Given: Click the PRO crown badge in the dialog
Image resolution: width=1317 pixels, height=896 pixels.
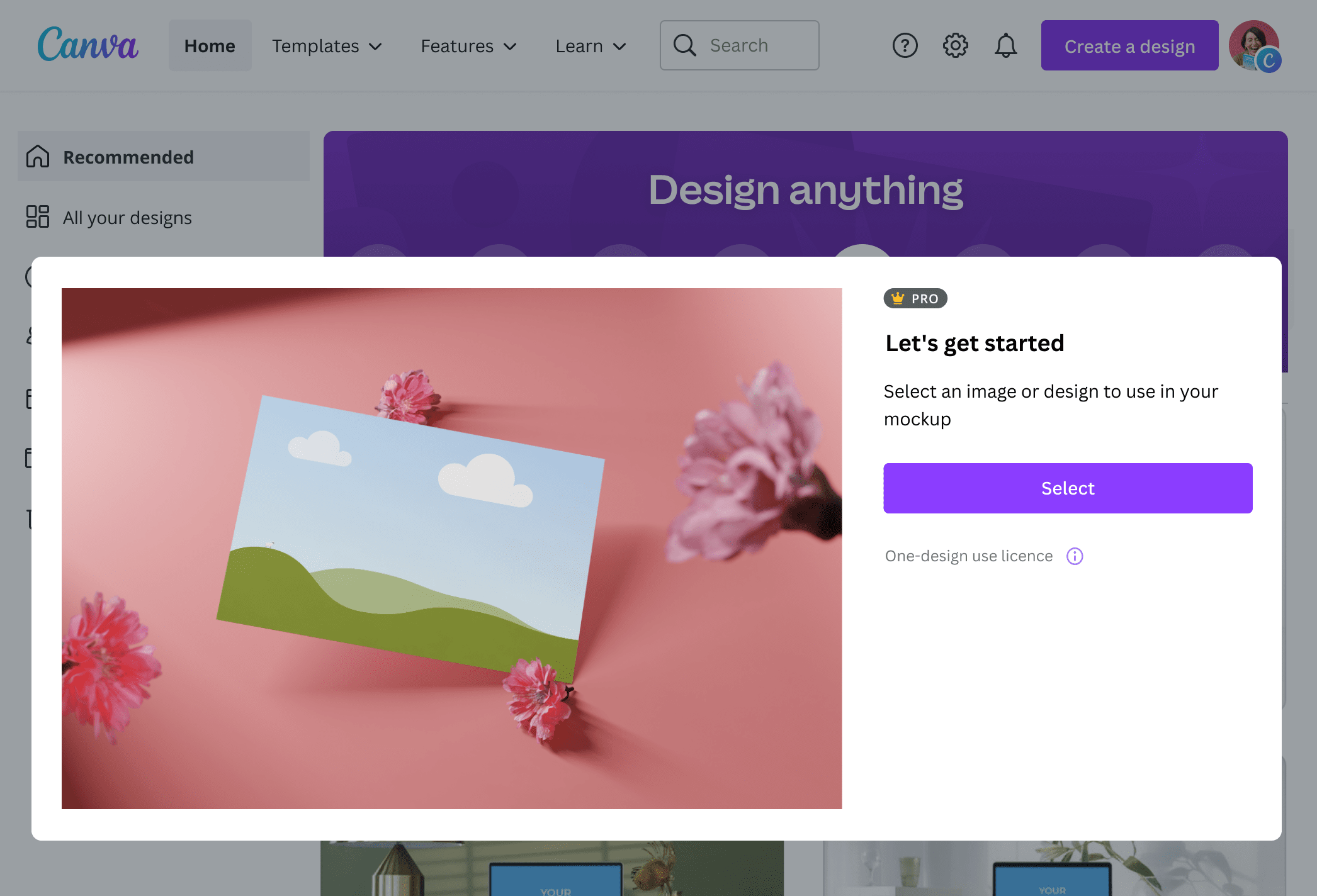Looking at the screenshot, I should click(915, 298).
